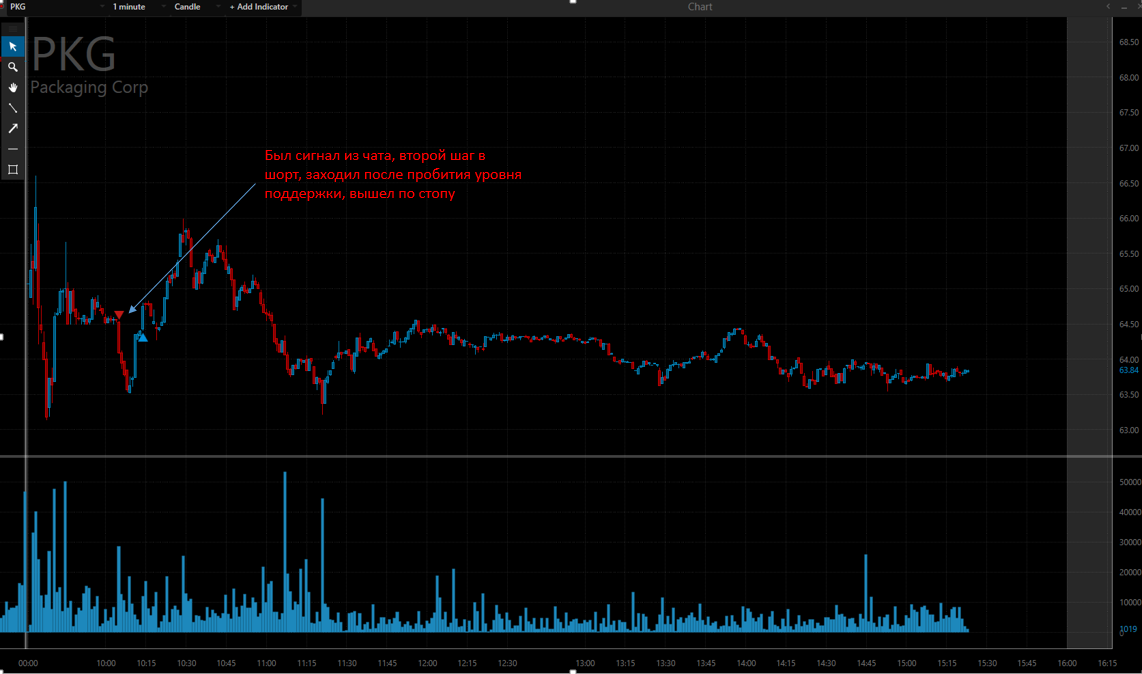1142x674 pixels.
Task: Click the 10000 volume axis label
Action: point(1130,602)
